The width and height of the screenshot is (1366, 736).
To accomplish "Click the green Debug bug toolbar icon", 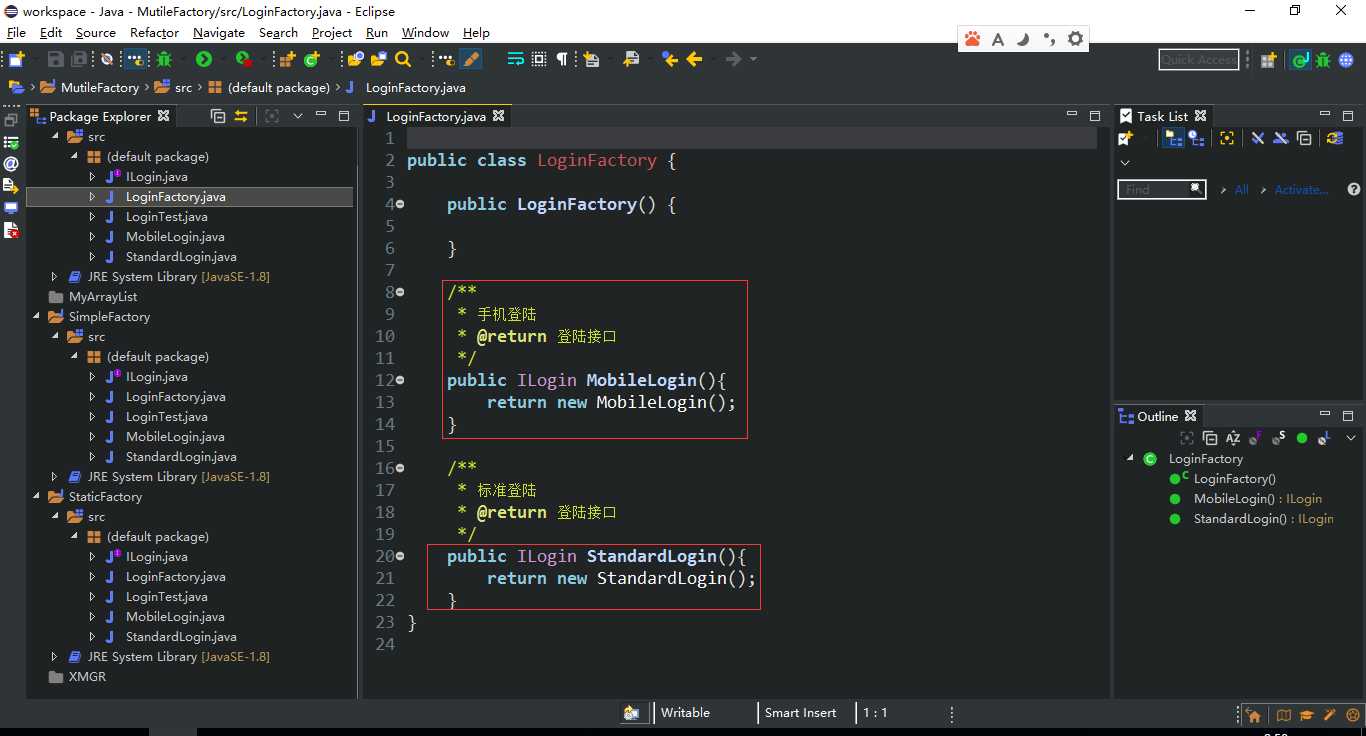I will (x=164, y=60).
